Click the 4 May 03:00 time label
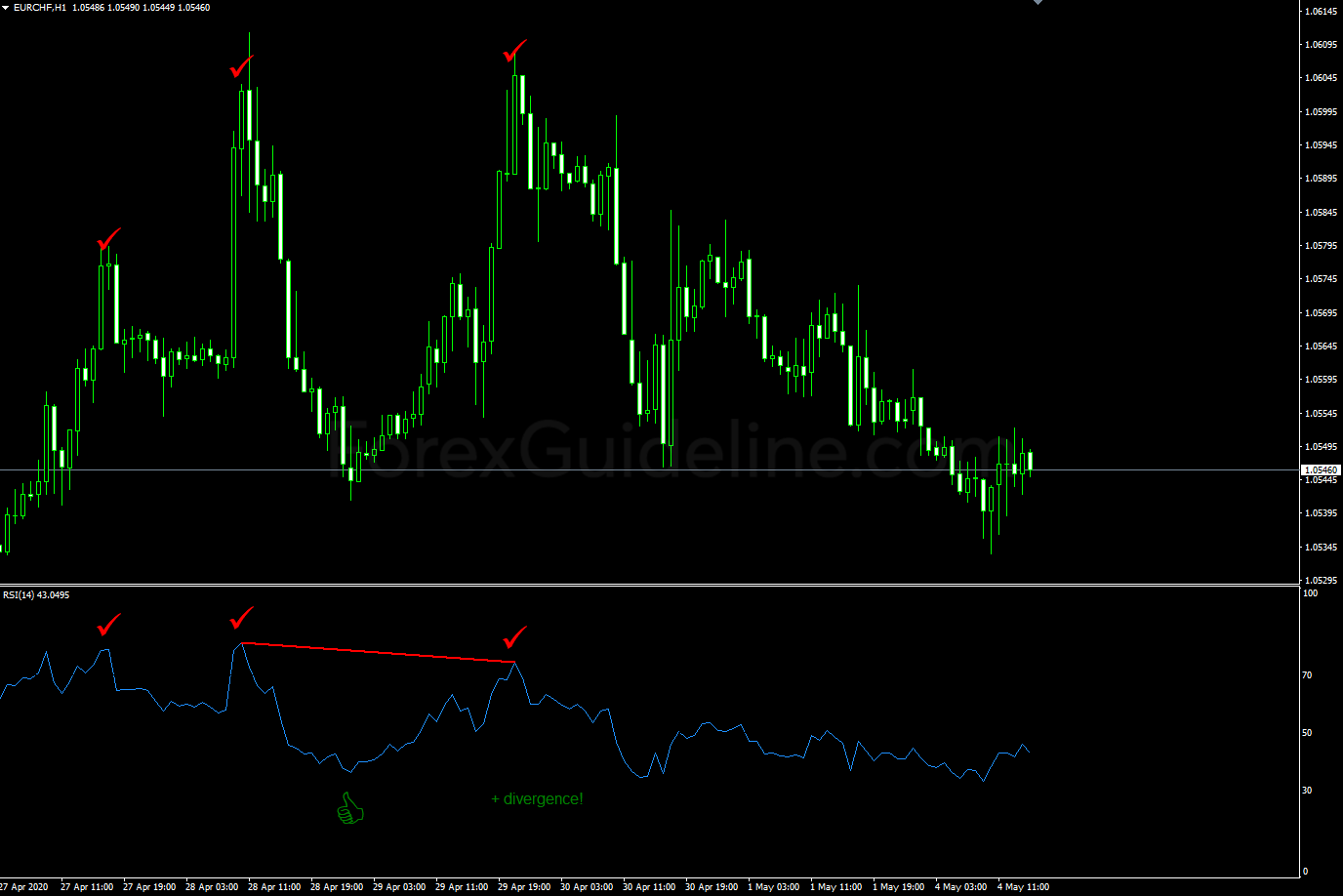Screen dimensions: 1343x896 pos(961,887)
